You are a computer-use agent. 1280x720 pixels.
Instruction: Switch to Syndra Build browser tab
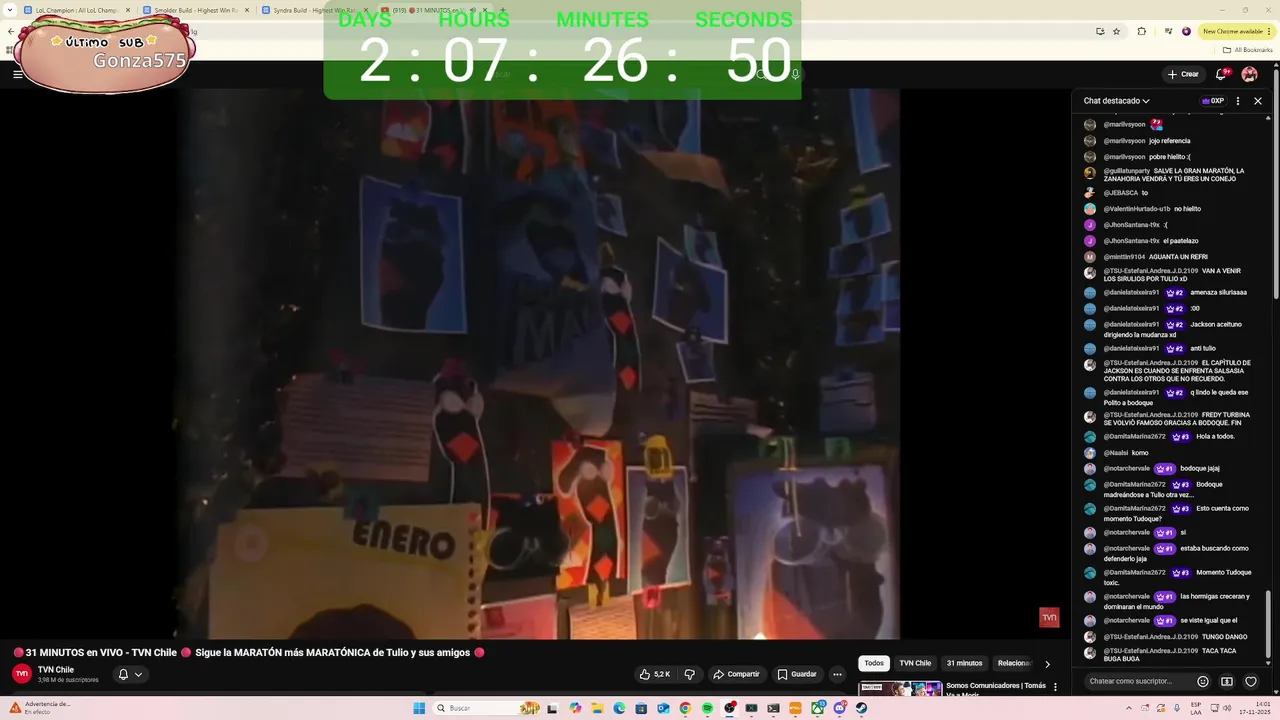pos(316,10)
